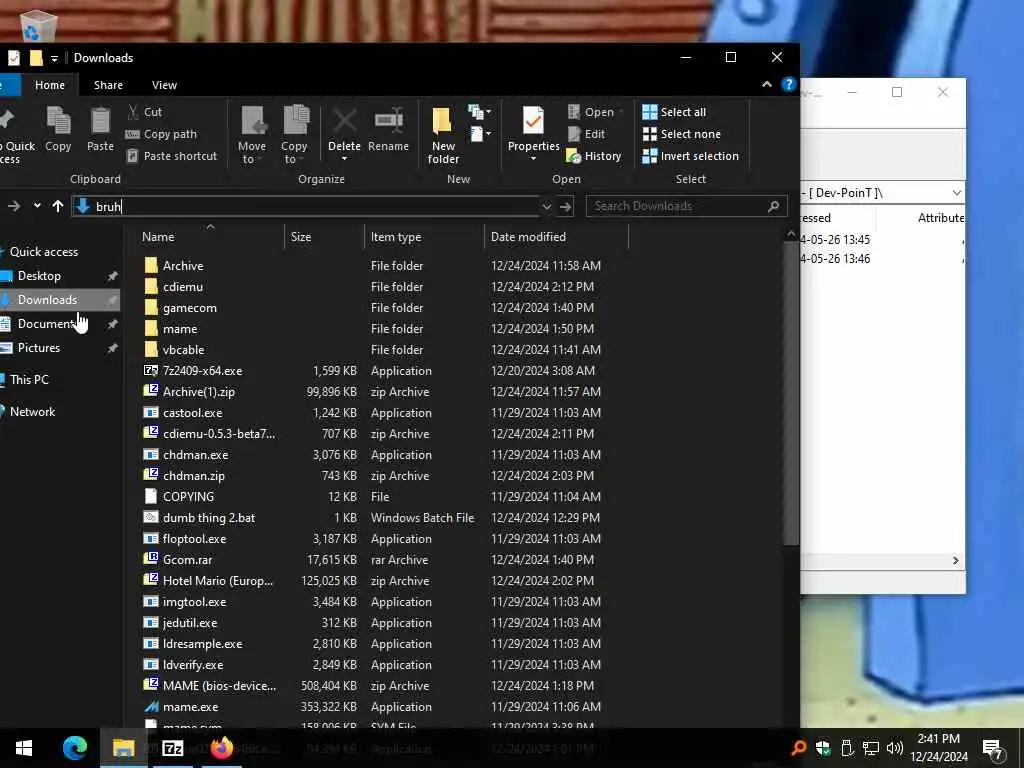Viewport: 1024px width, 768px height.
Task: Click the search magnifier in Search Downloads
Action: 773,206
